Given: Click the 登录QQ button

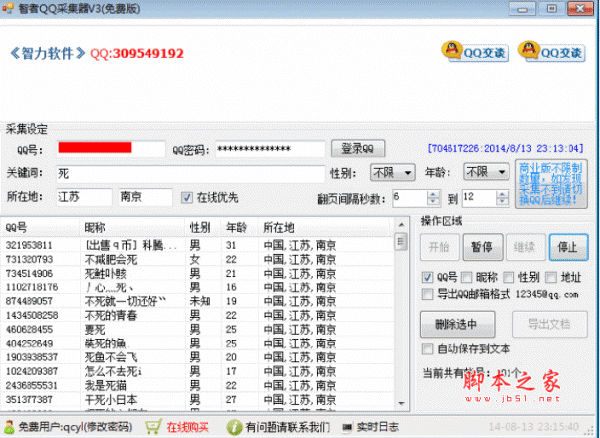Looking at the screenshot, I should (358, 148).
